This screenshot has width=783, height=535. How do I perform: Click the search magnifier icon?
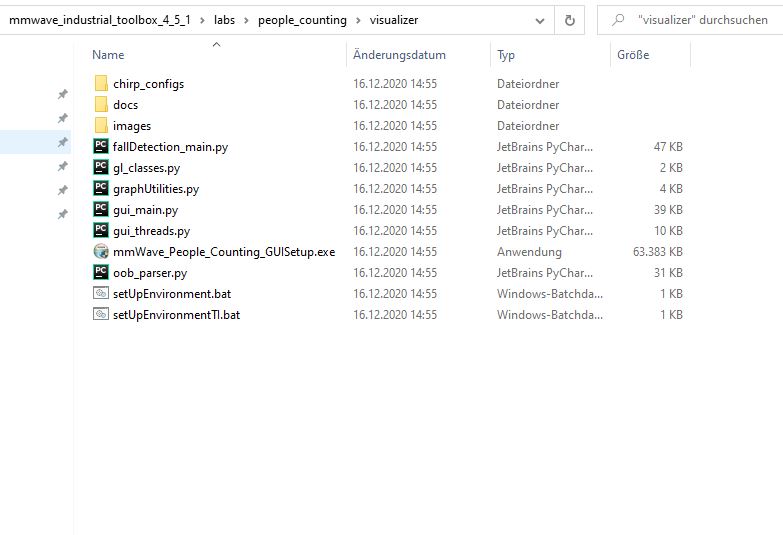618,20
